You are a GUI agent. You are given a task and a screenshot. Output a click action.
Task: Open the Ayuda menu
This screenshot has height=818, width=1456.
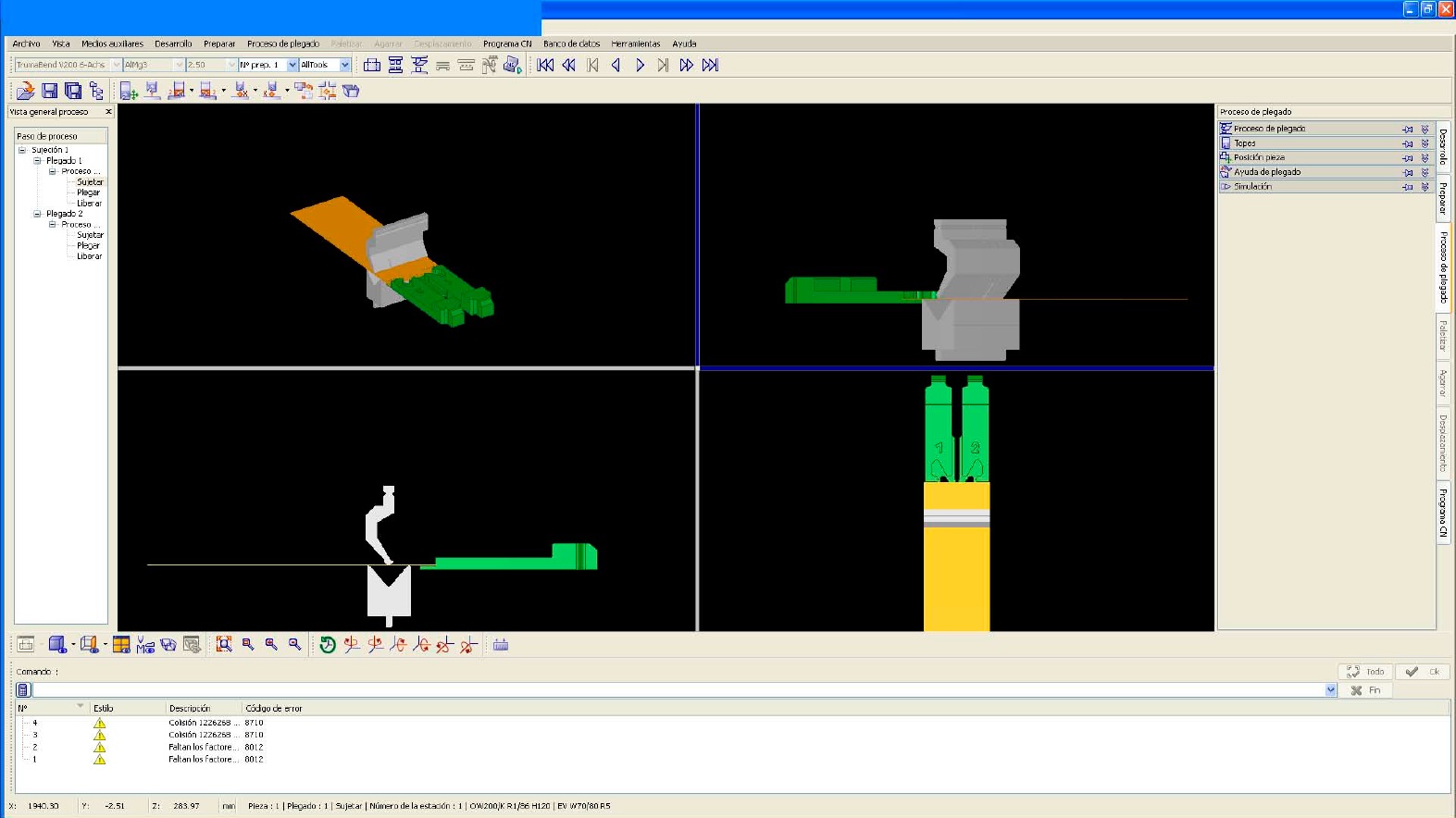tap(684, 43)
